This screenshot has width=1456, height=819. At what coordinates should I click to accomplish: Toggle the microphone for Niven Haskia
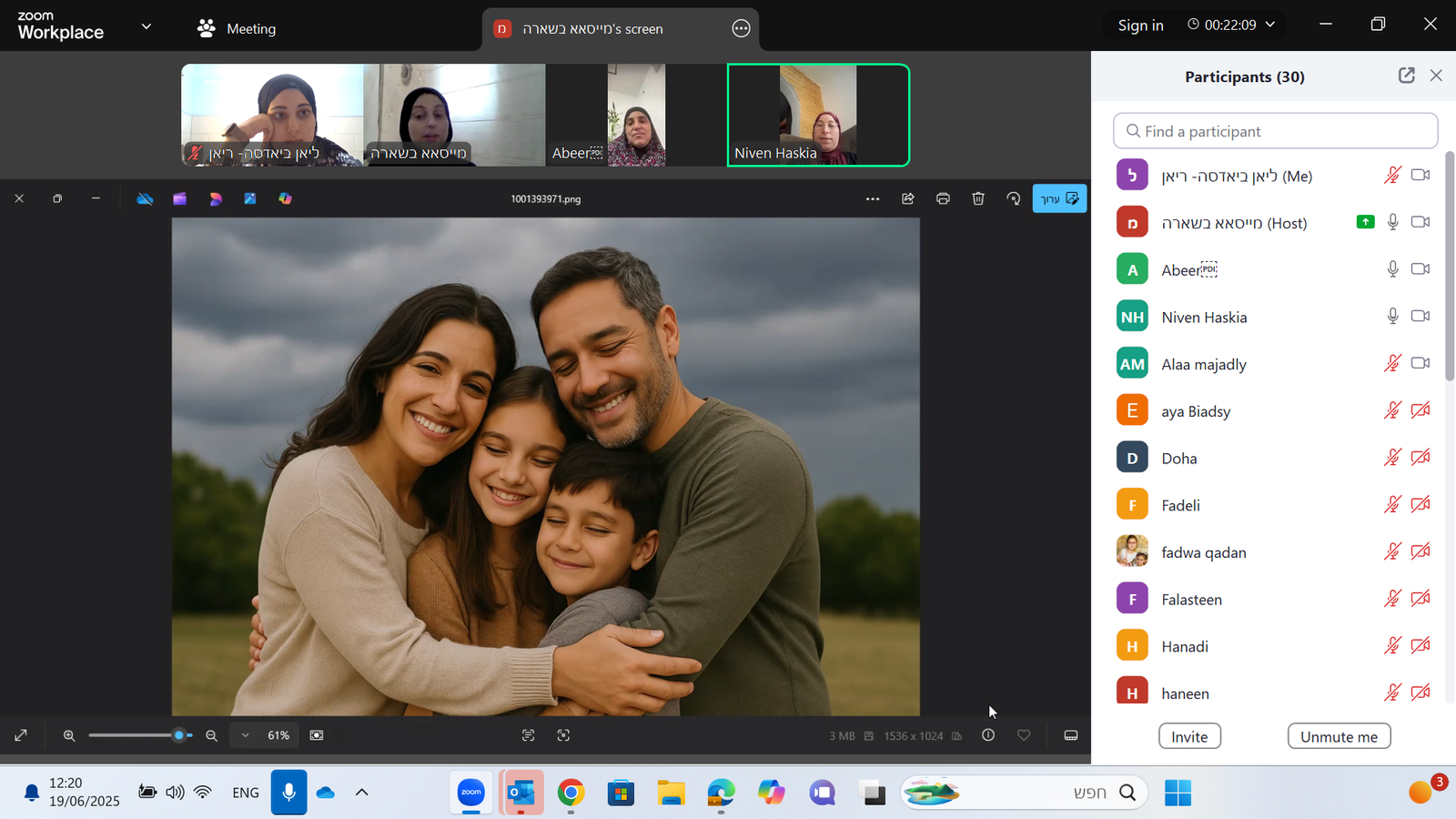1392,317
